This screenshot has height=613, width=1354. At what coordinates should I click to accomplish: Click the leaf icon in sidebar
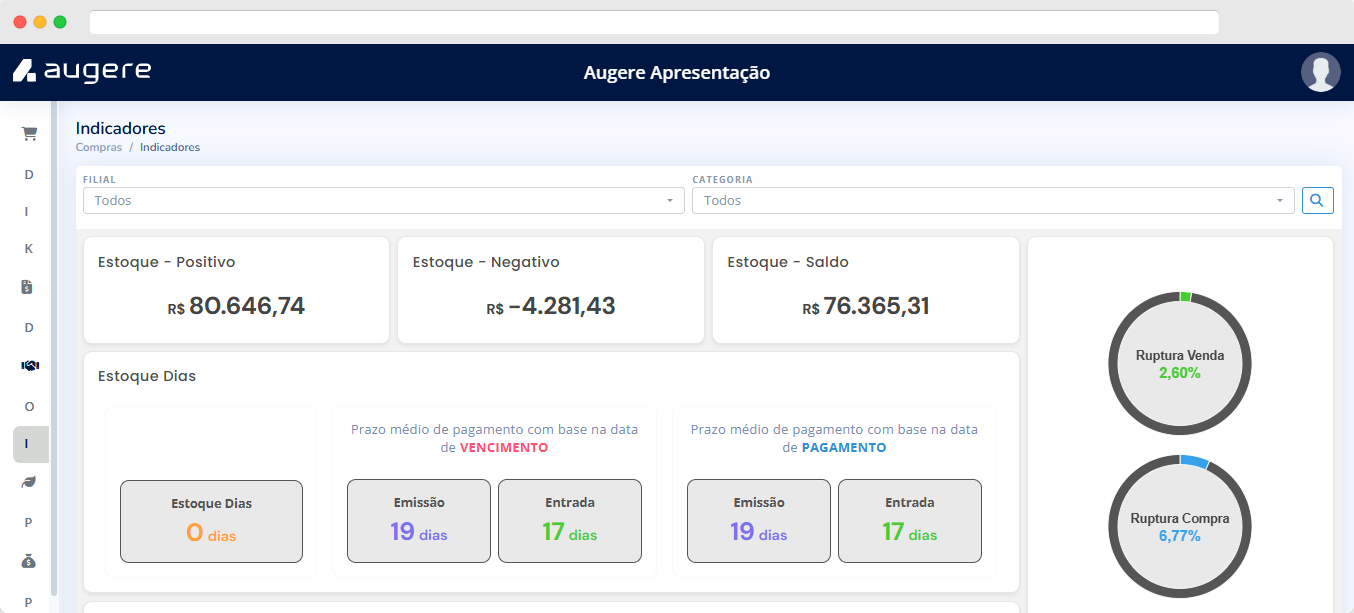29,482
